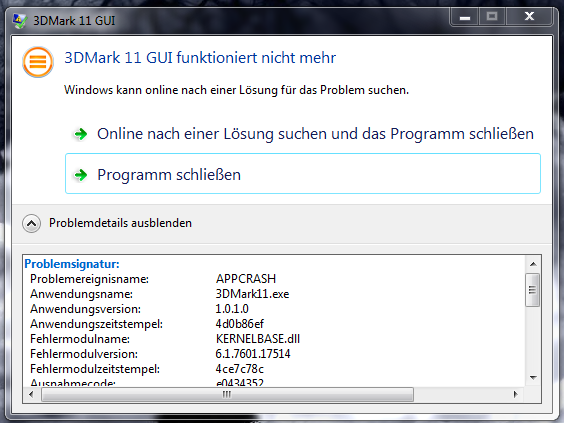The height and width of the screenshot is (423, 564).
Task: Click the APPCRASH value
Action: click(246, 279)
